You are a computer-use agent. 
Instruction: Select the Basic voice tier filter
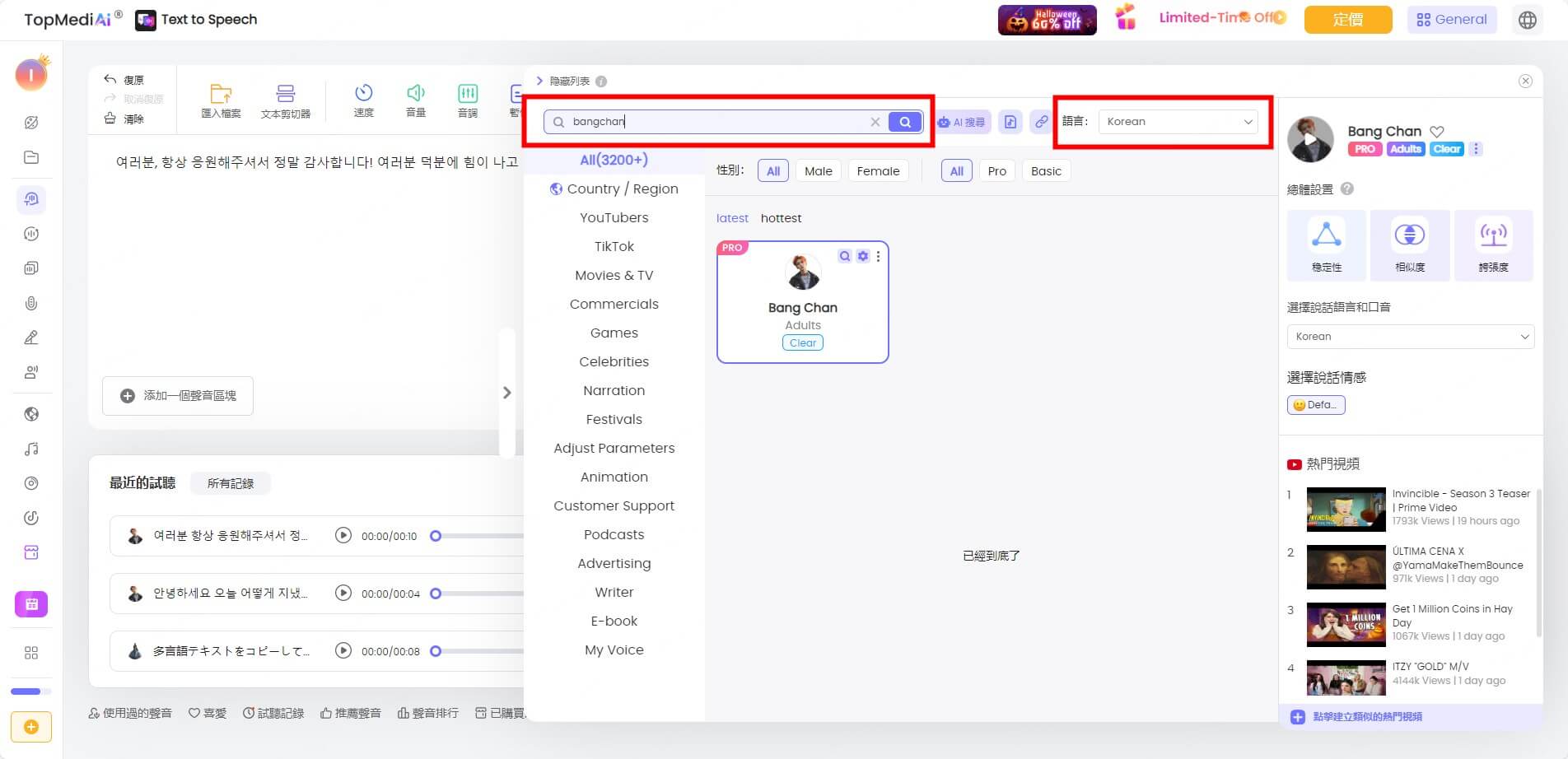pos(1046,171)
